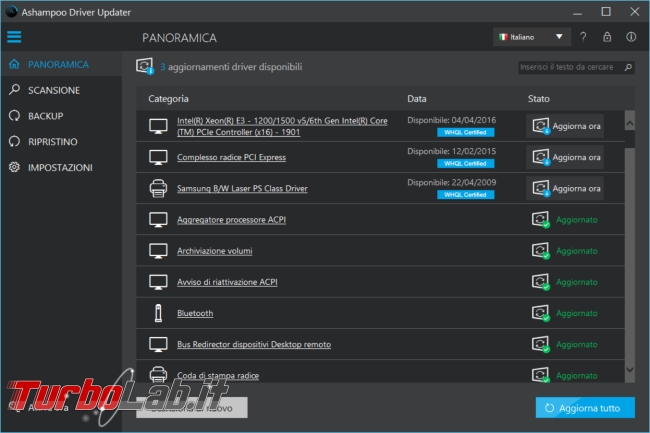This screenshot has height=433, width=650.
Task: Click Aggiorna ora for Samsung Laser driver
Action: tap(565, 188)
